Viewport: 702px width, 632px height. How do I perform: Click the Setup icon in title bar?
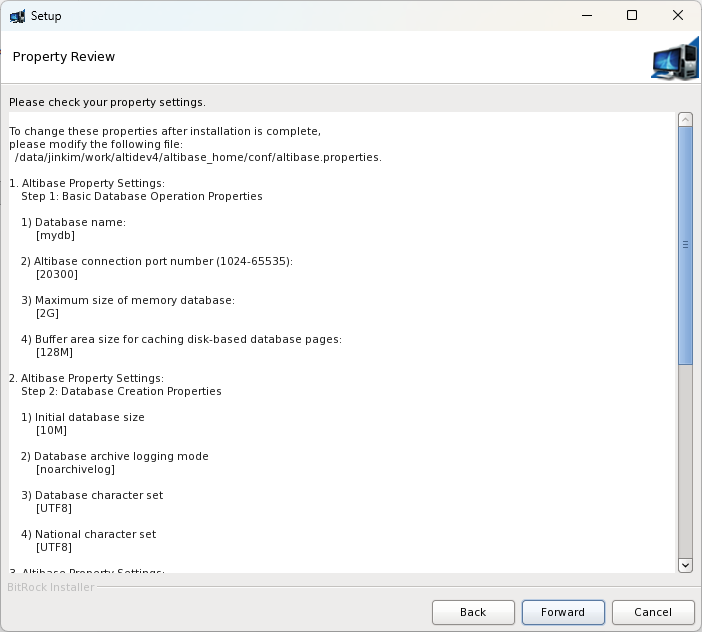[x=17, y=16]
